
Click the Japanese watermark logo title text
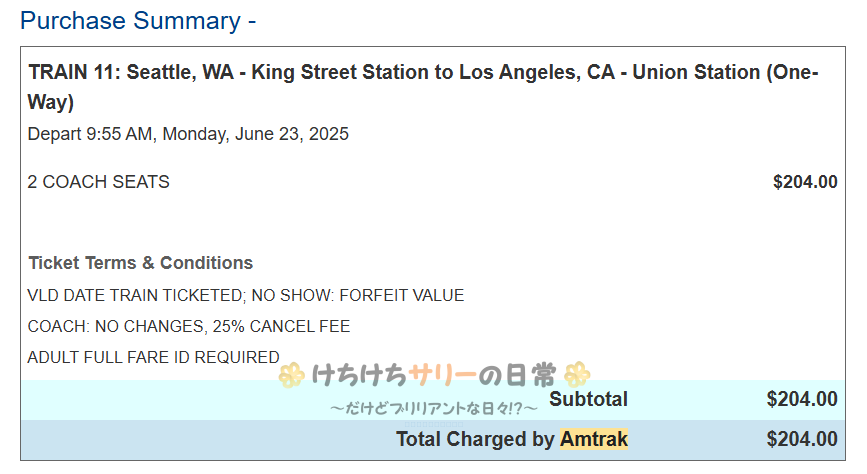click(x=432, y=376)
